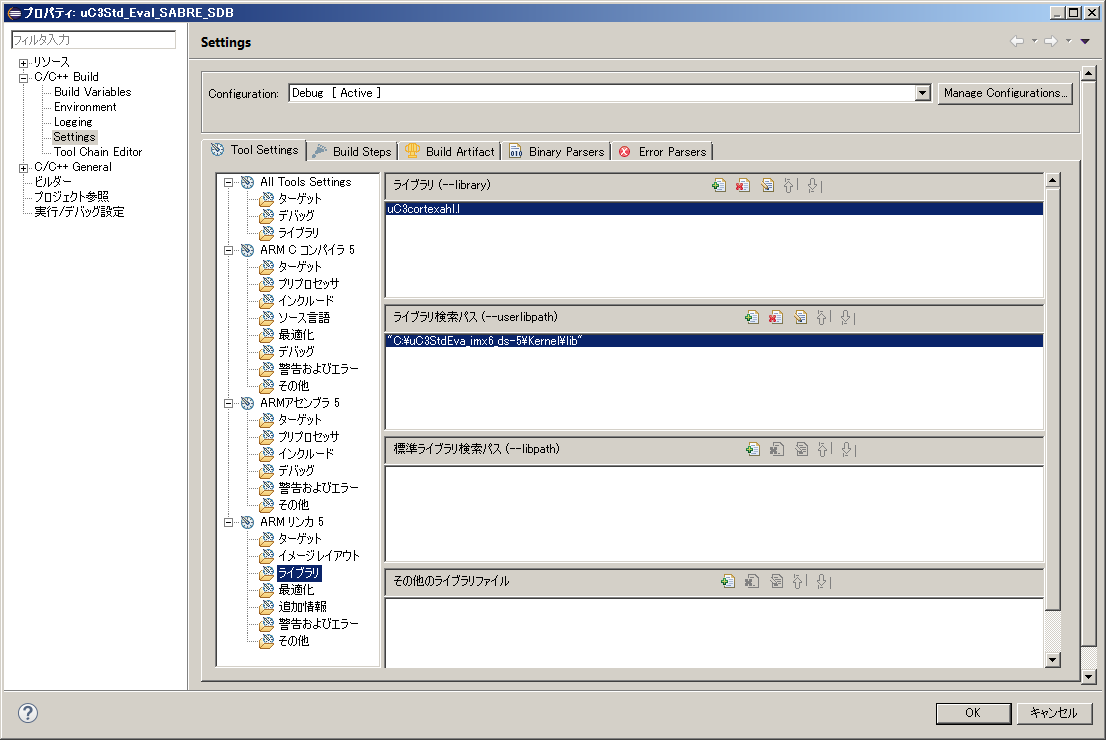Expand the C/C++ General node
Screen dimensions: 1106x740
click(x=23, y=167)
